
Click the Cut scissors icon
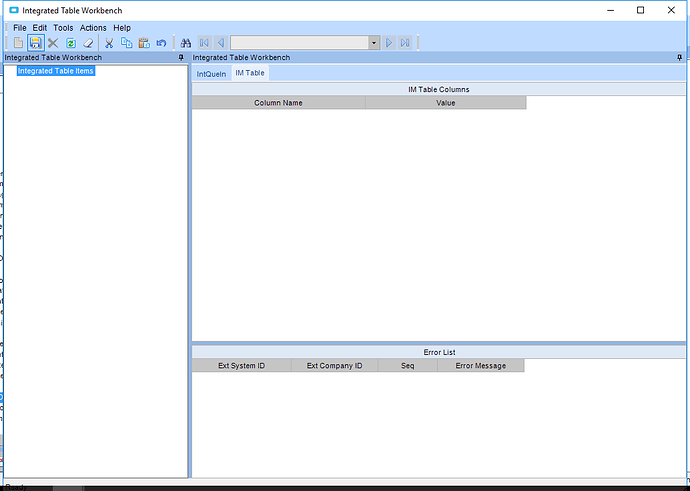click(109, 43)
